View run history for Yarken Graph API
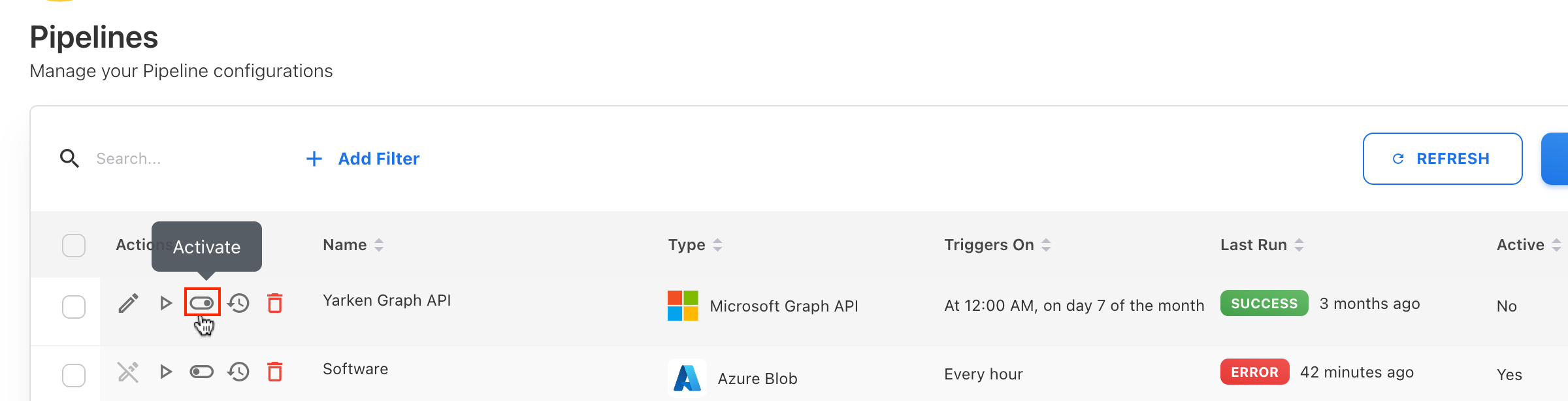The width and height of the screenshot is (1568, 401). [238, 303]
